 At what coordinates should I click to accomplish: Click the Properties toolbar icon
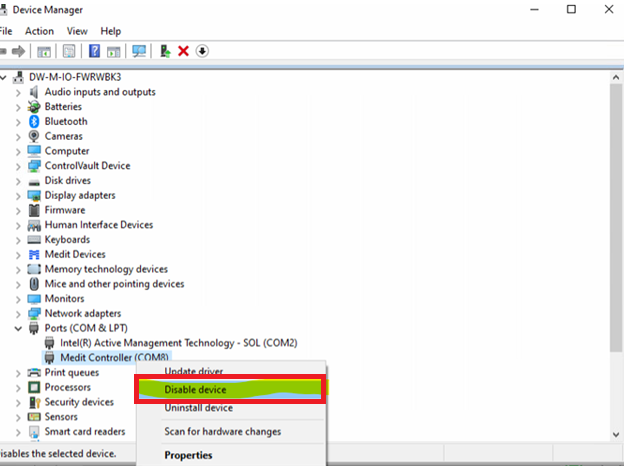(69, 51)
